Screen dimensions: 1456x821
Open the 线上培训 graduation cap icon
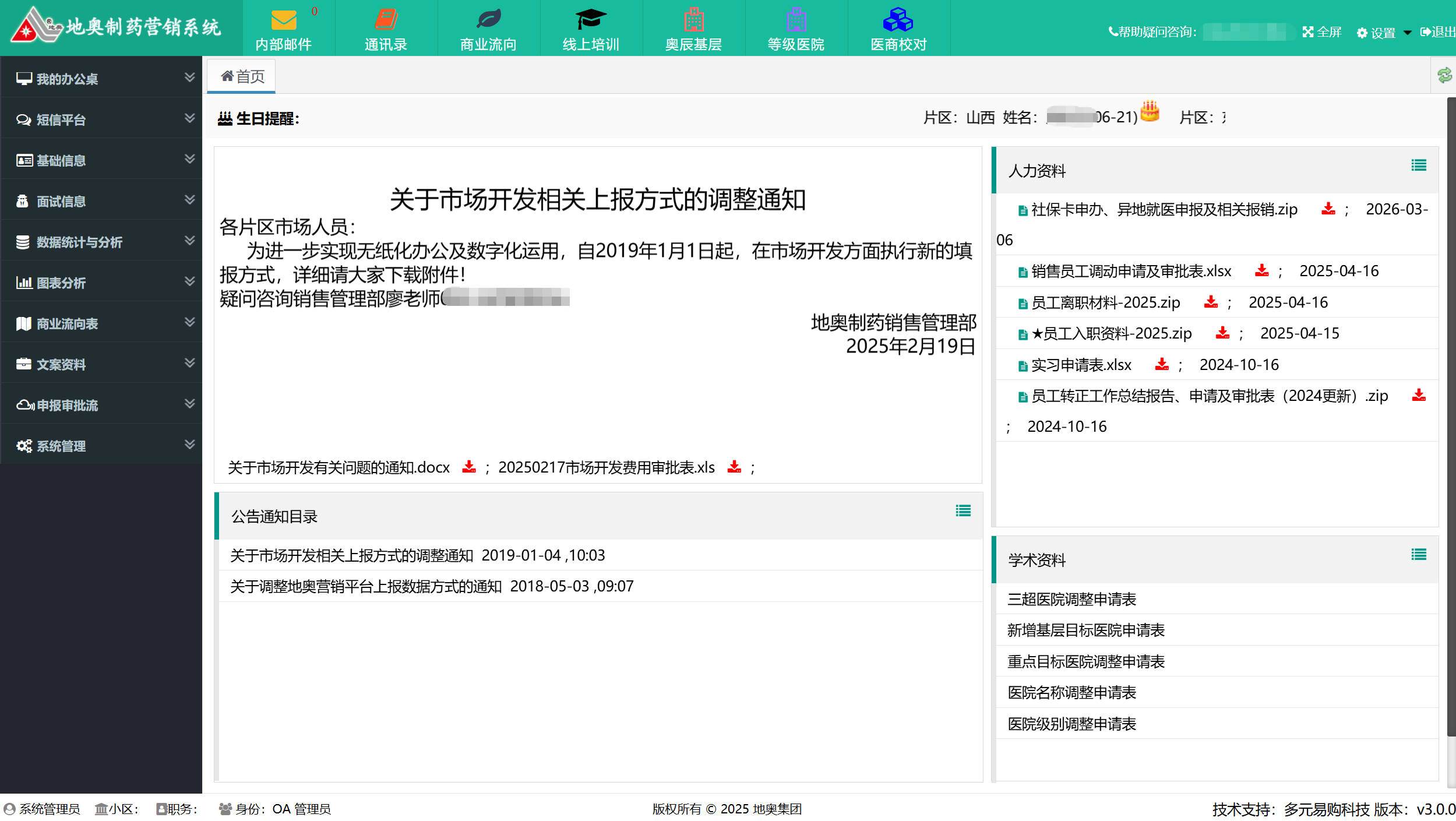(x=591, y=20)
